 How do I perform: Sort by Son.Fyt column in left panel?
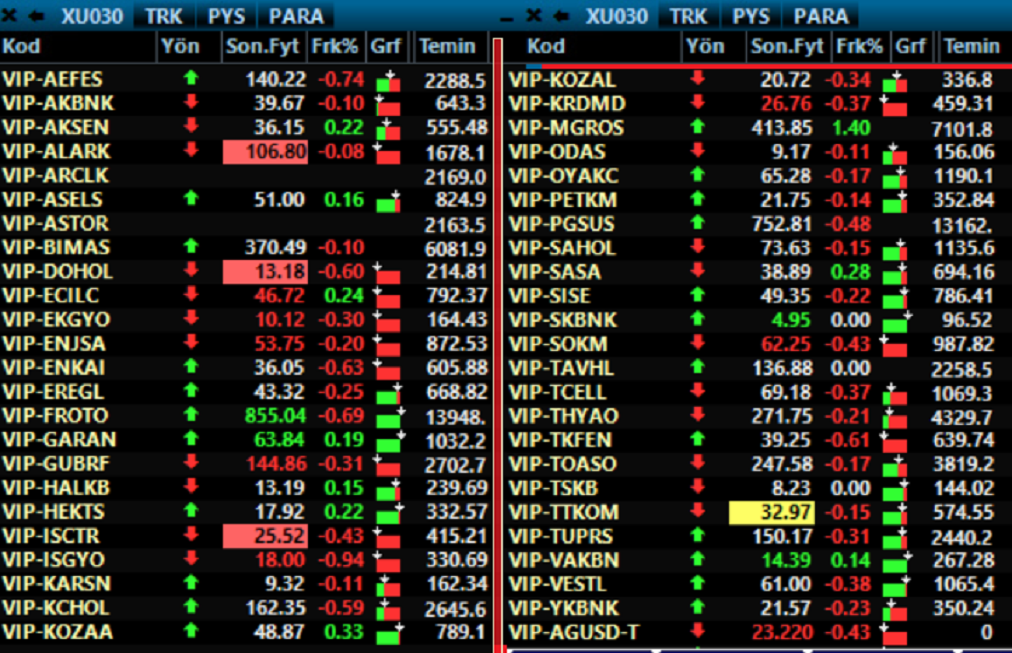(x=263, y=46)
